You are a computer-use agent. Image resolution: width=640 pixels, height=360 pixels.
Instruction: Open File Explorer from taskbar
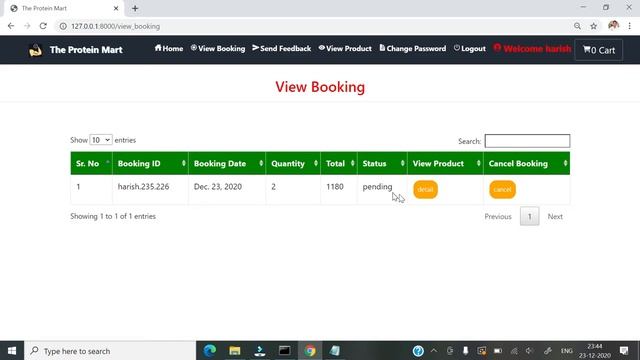(x=235, y=351)
